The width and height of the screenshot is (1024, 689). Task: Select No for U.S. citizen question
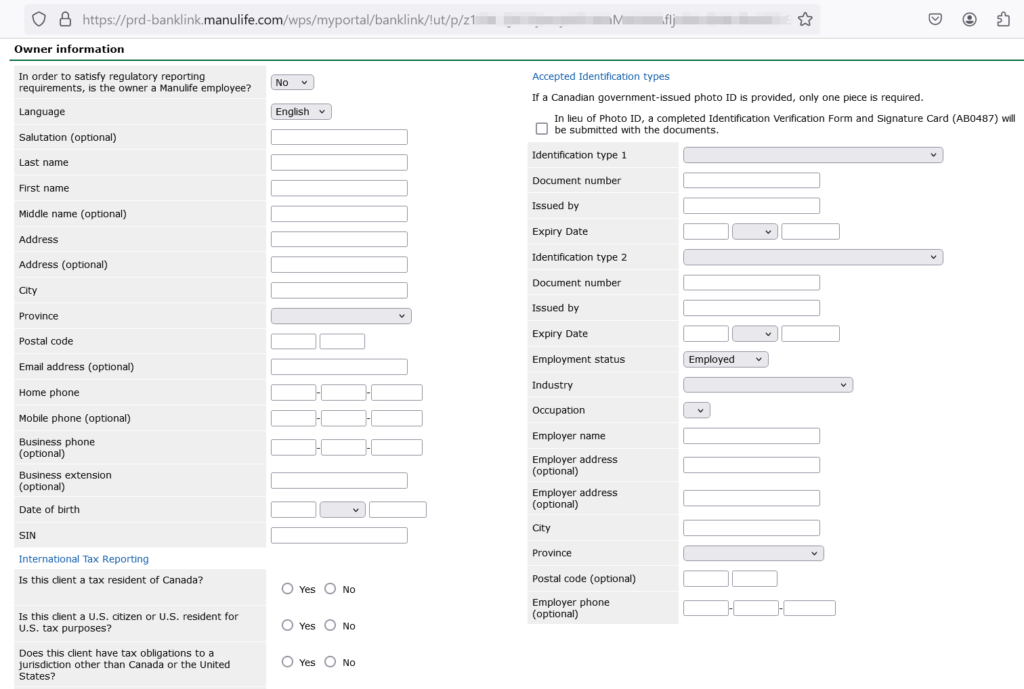click(x=330, y=625)
